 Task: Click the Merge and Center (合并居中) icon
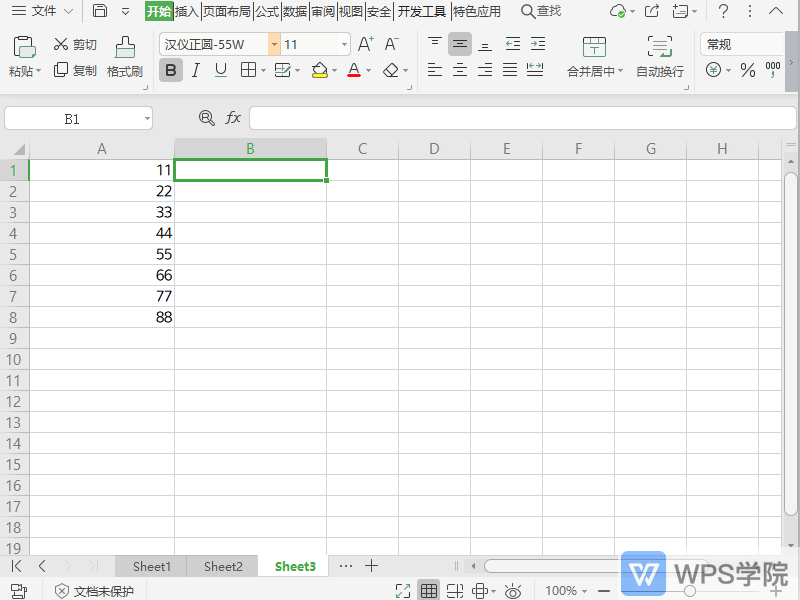coord(594,48)
